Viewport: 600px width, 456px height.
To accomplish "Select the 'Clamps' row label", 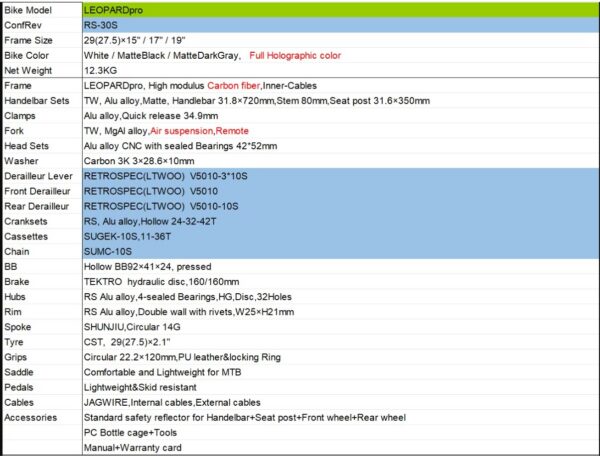I will (x=20, y=116).
